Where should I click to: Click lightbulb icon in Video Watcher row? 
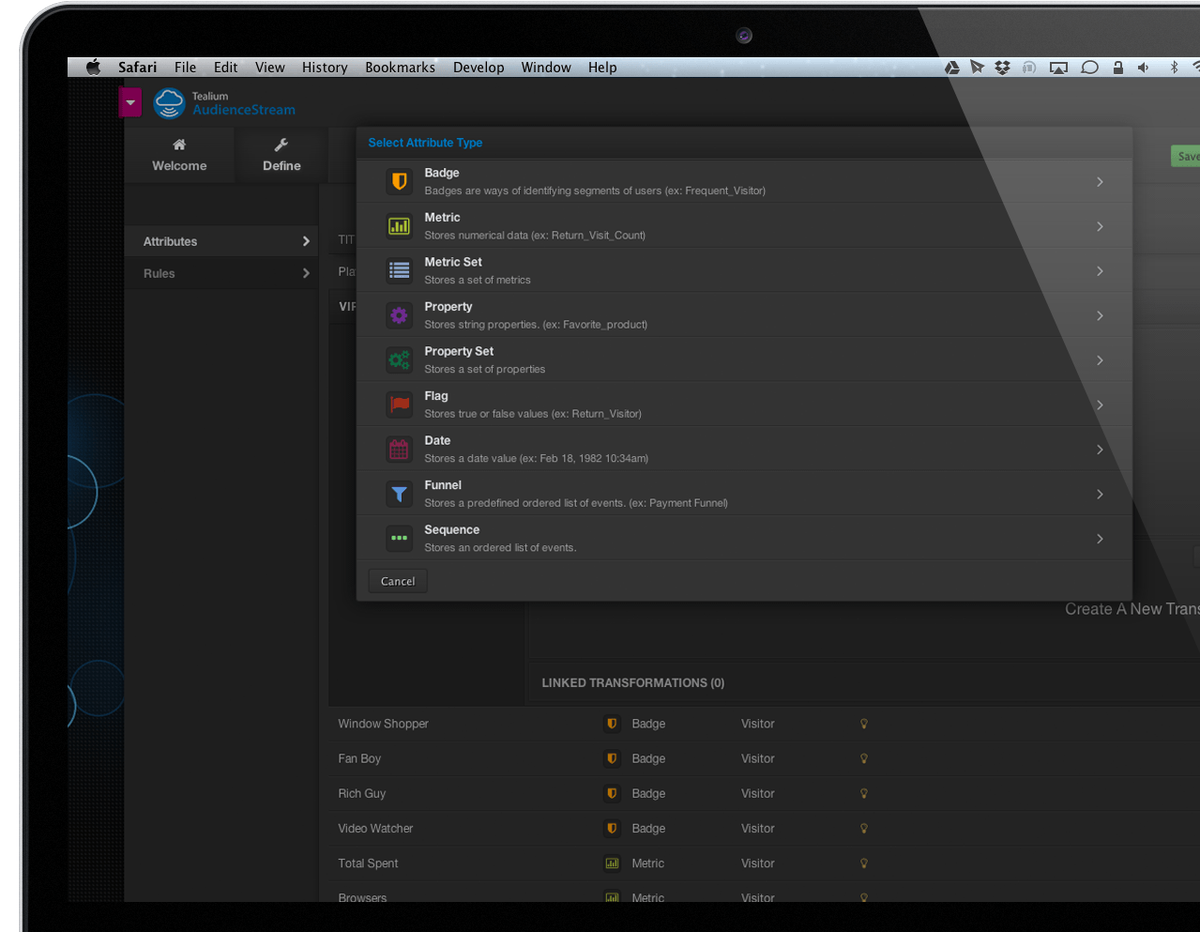[x=864, y=829]
